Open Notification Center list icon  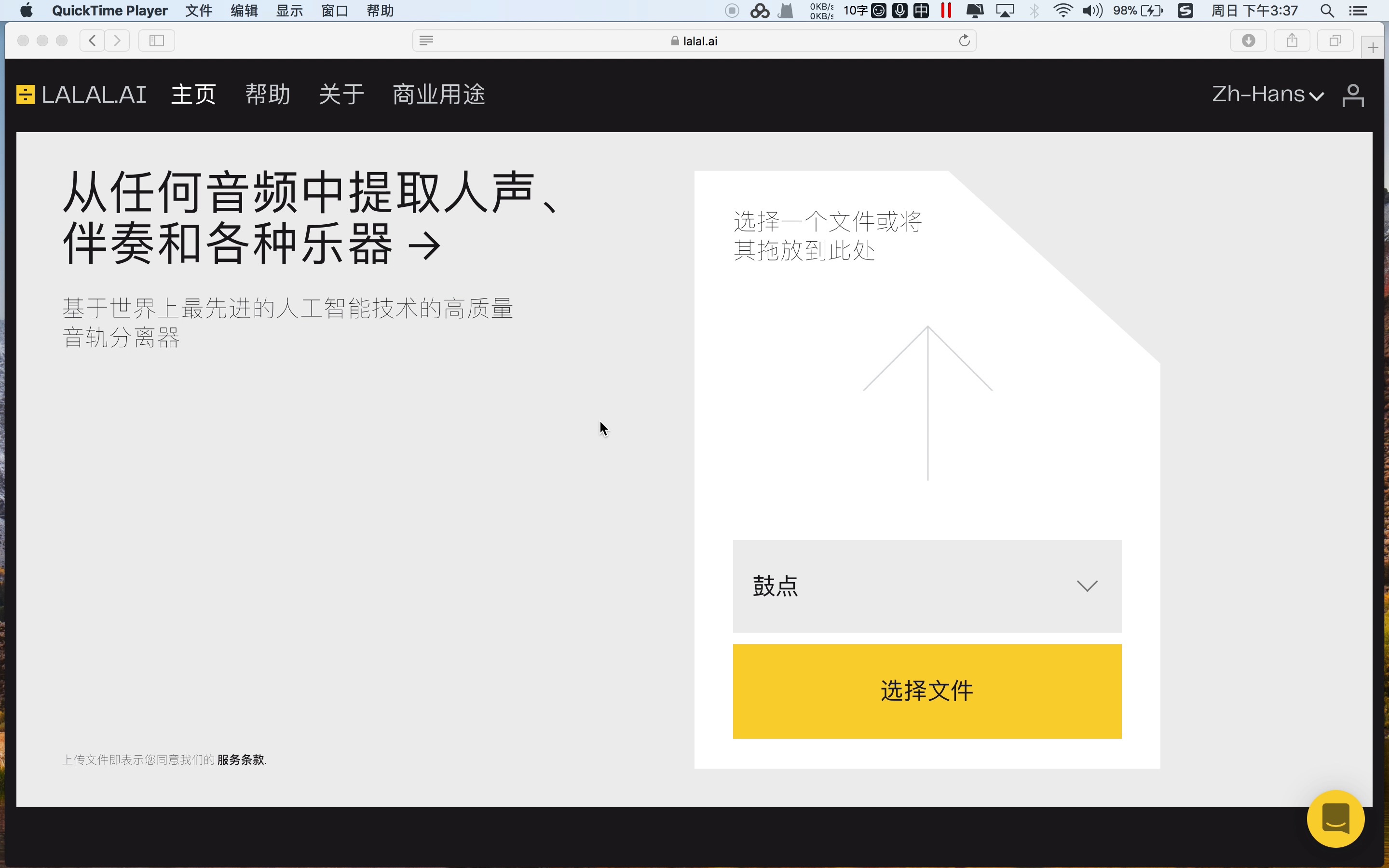click(x=1358, y=10)
